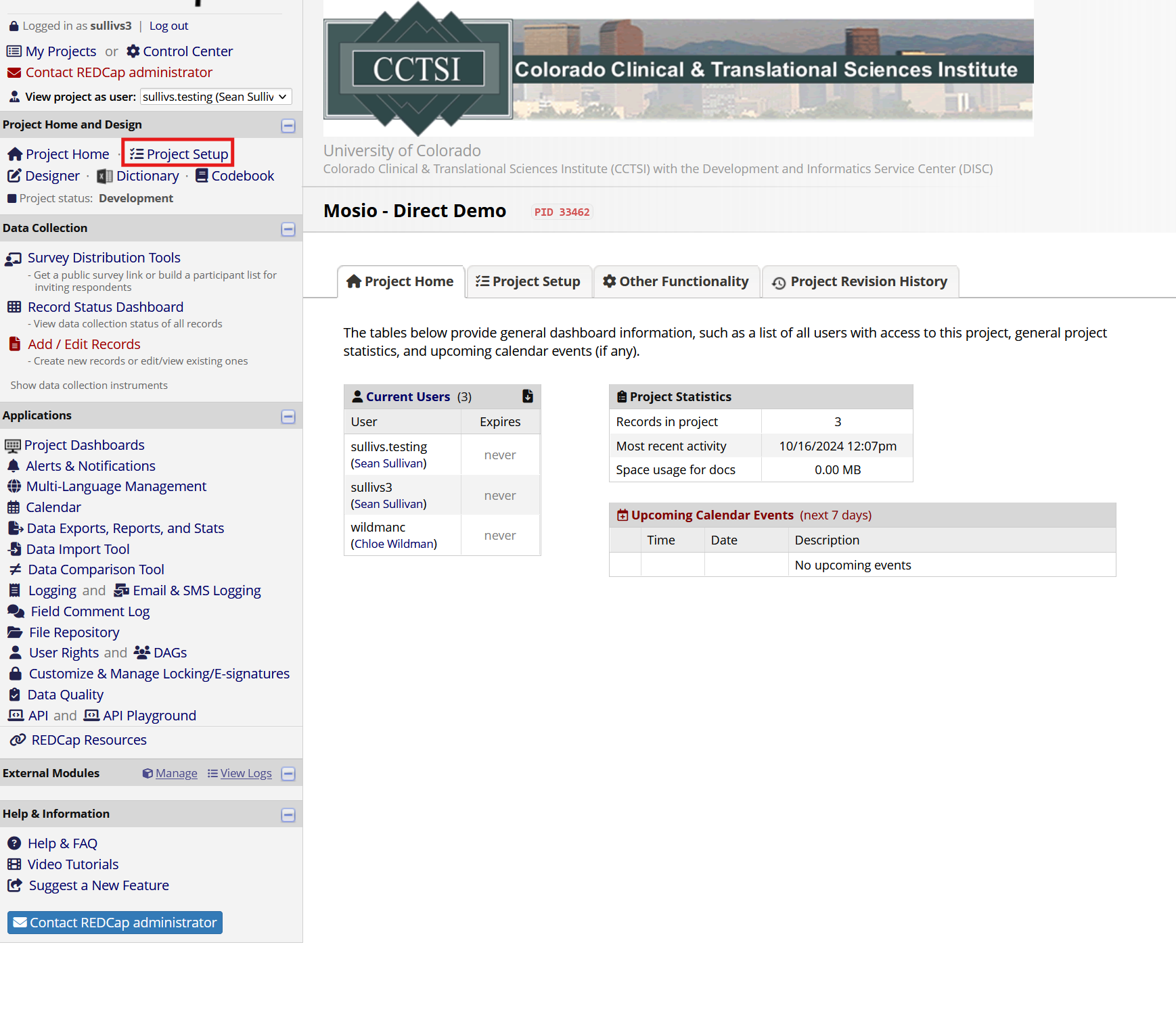Screen dimensions: 1176x1020
Task: Collapse the Applications section
Action: point(288,417)
